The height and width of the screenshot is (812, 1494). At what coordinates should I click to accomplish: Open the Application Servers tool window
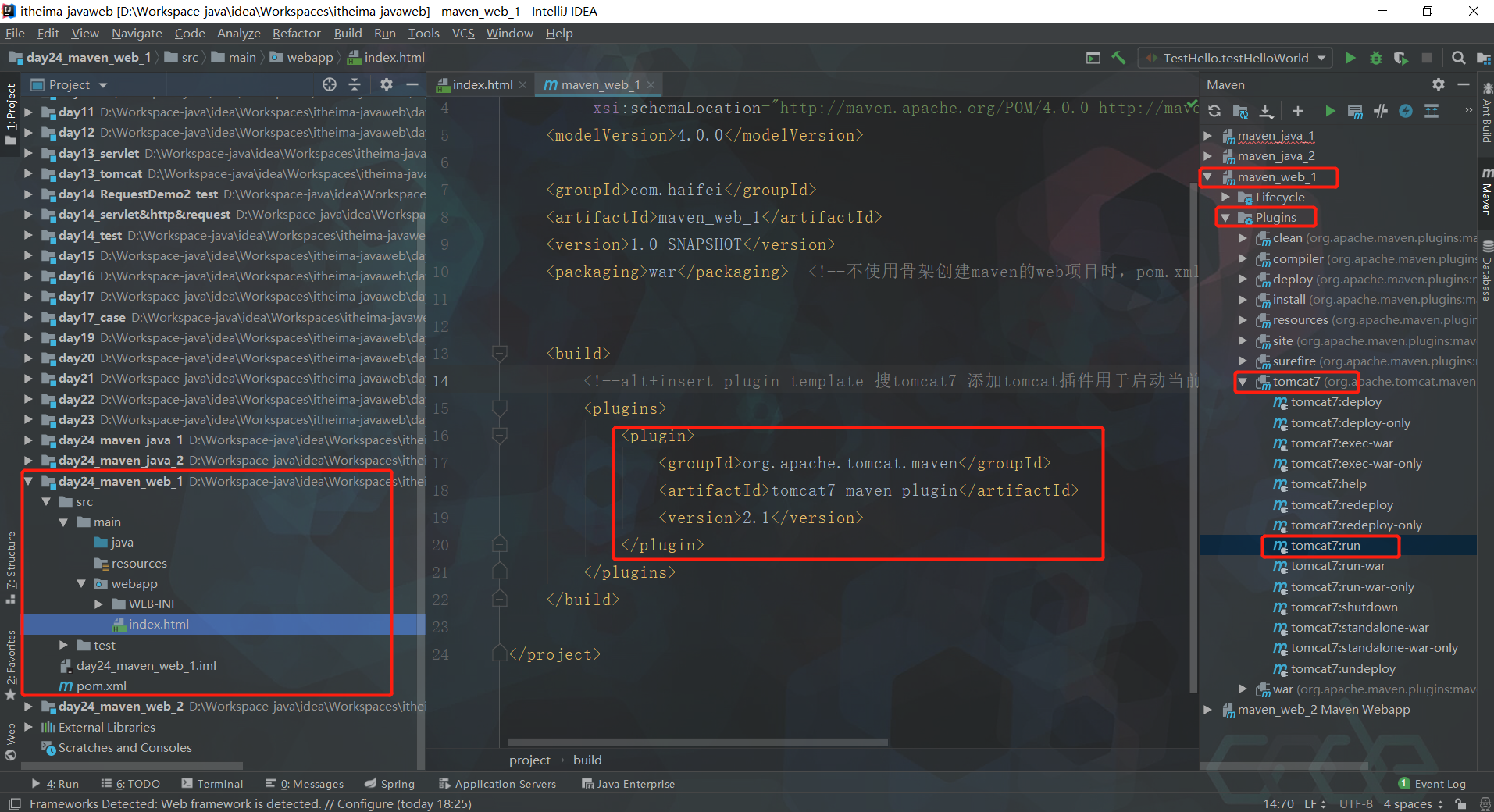coord(497,784)
